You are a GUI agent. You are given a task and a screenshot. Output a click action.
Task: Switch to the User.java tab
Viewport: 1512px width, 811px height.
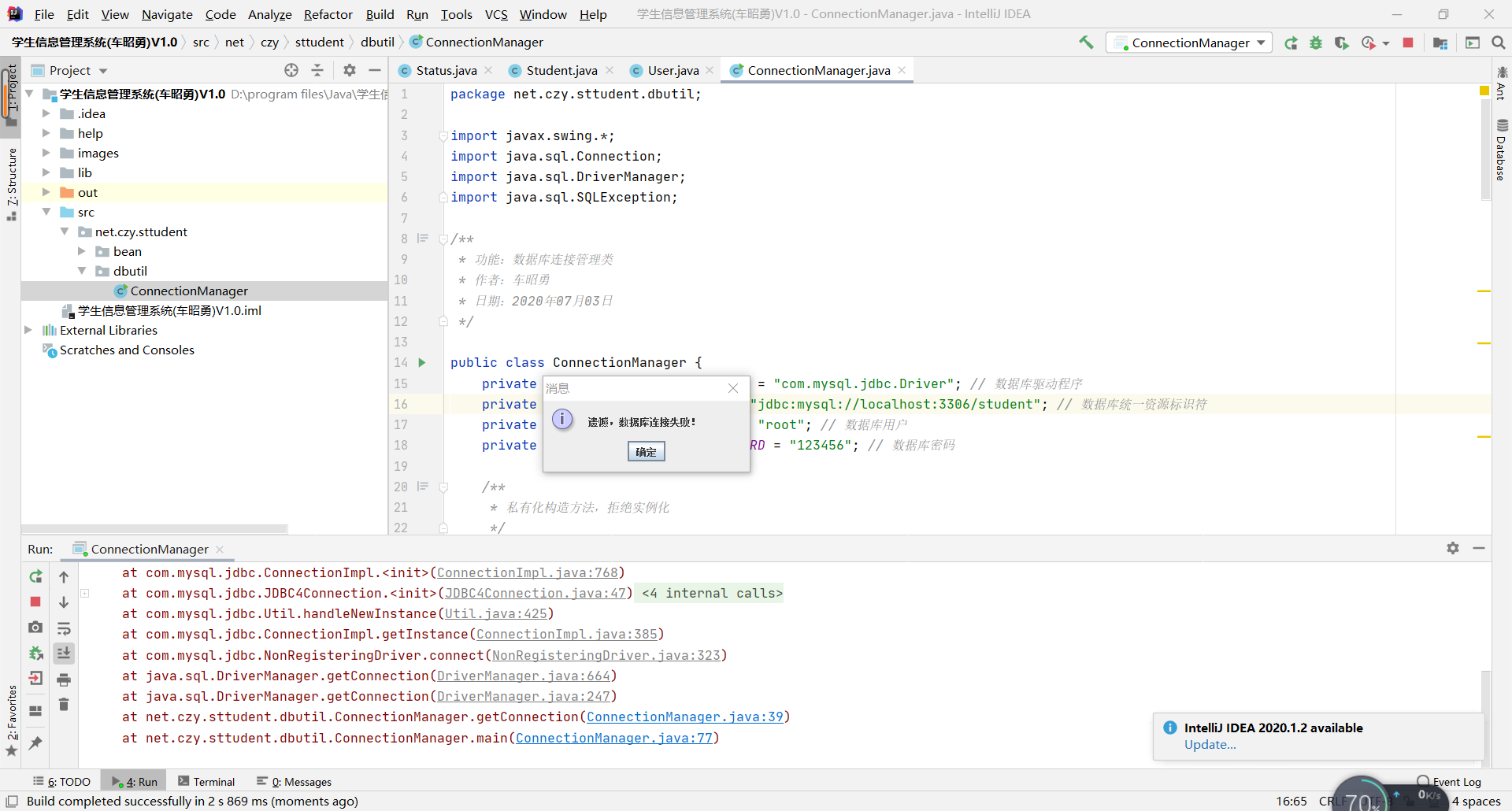(x=673, y=70)
